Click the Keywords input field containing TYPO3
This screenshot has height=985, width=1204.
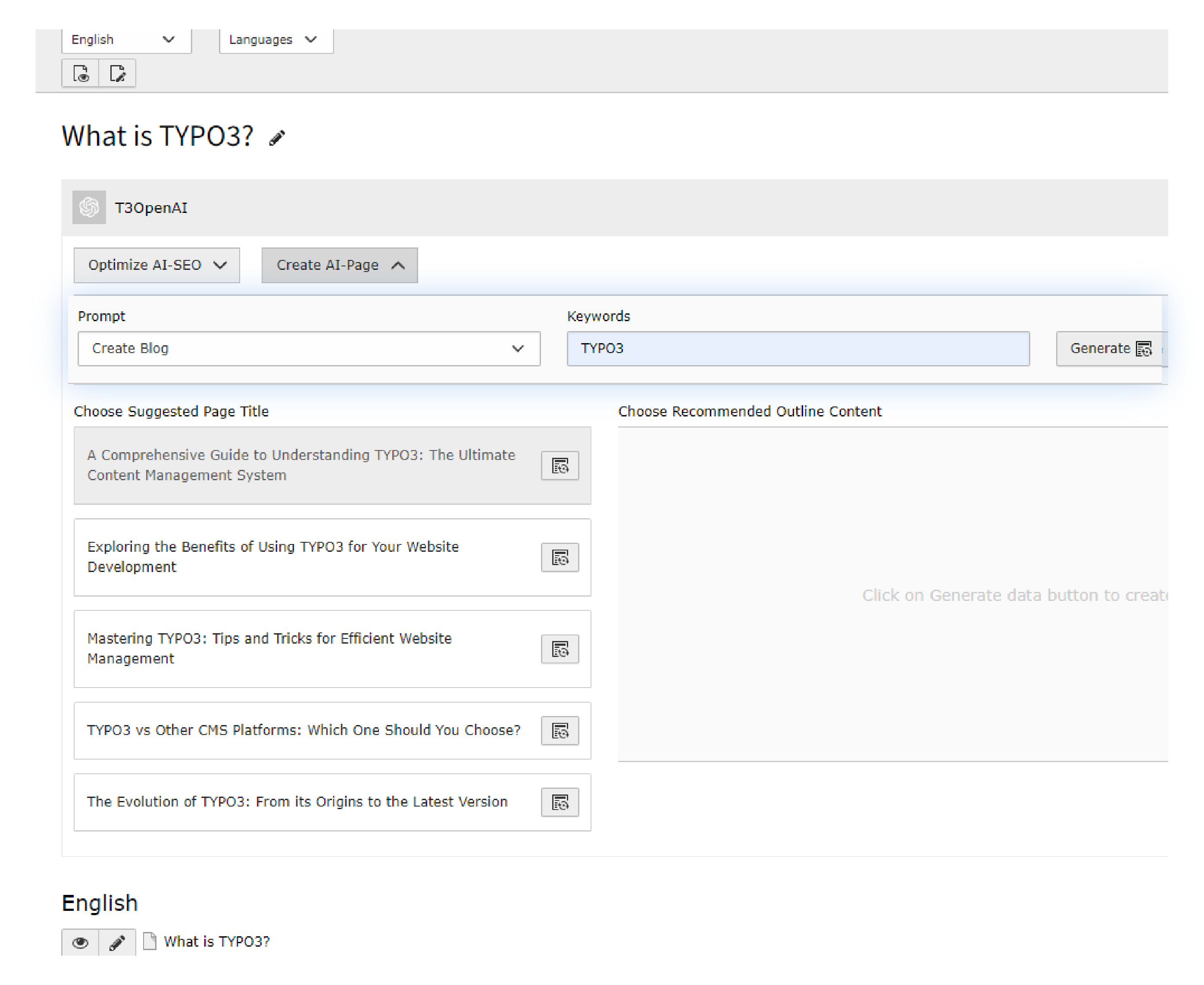coord(797,348)
